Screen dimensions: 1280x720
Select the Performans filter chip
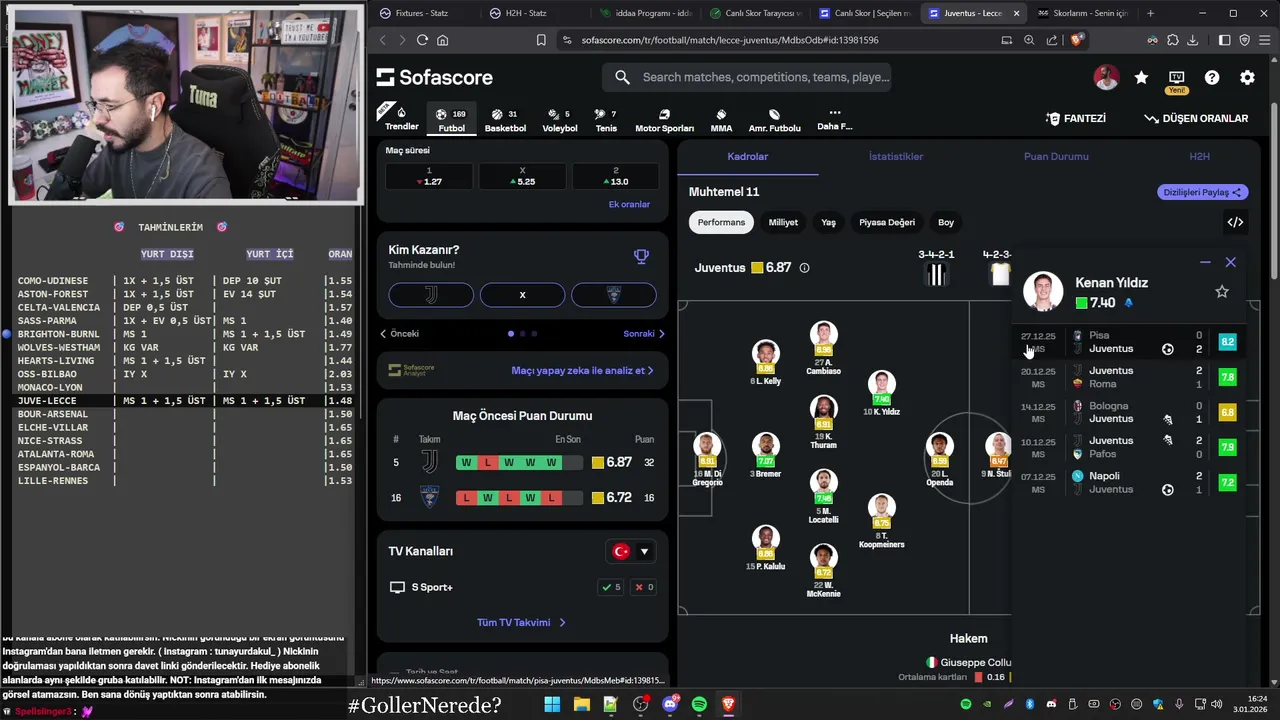(721, 222)
